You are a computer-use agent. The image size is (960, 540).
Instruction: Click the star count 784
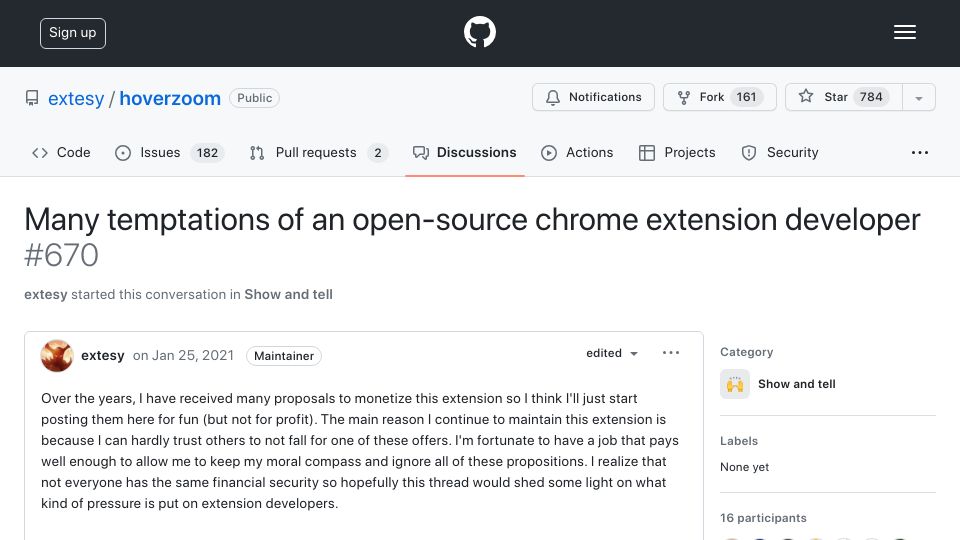click(871, 97)
